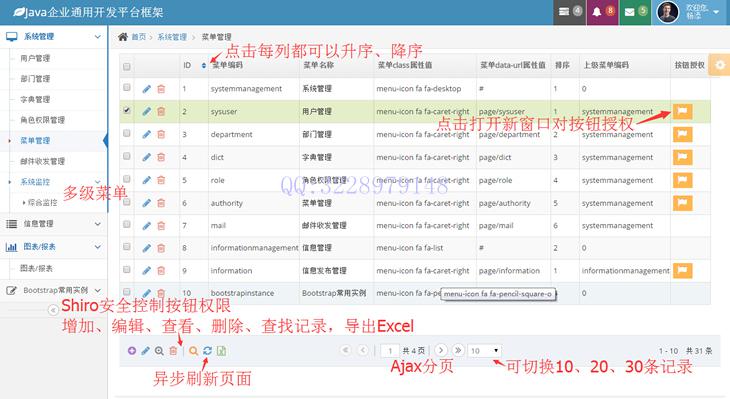Check the dict row checkbox
730x399 pixels.
pyautogui.click(x=127, y=156)
